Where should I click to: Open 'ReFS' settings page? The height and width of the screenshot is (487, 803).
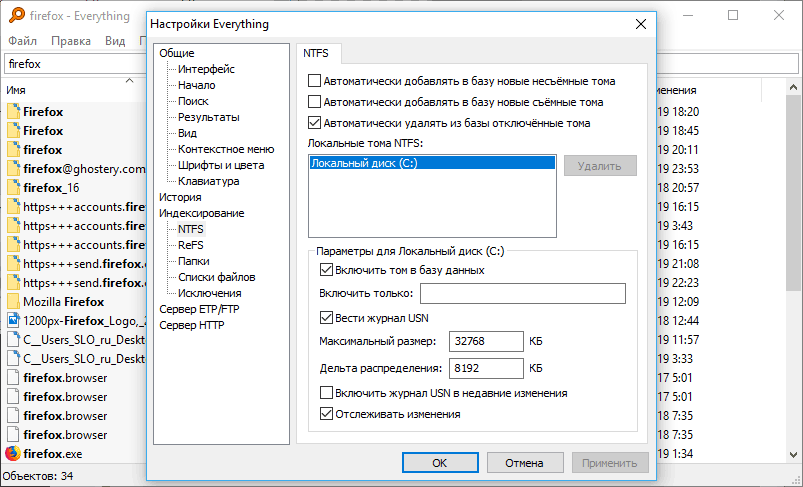click(191, 245)
